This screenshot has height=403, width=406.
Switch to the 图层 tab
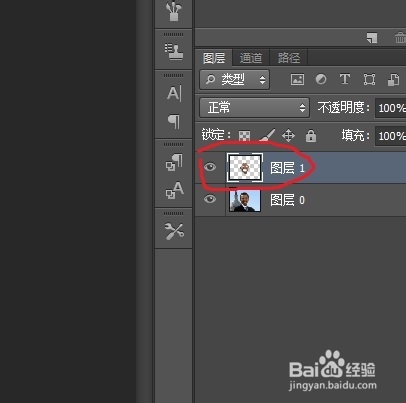[x=214, y=58]
